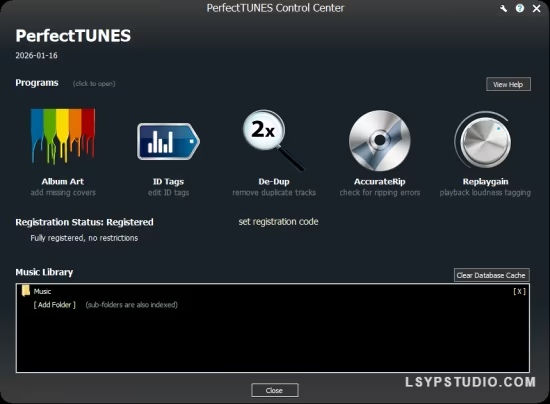550x404 pixels.
Task: Click the version date 2026-01-16
Action: tap(36, 55)
